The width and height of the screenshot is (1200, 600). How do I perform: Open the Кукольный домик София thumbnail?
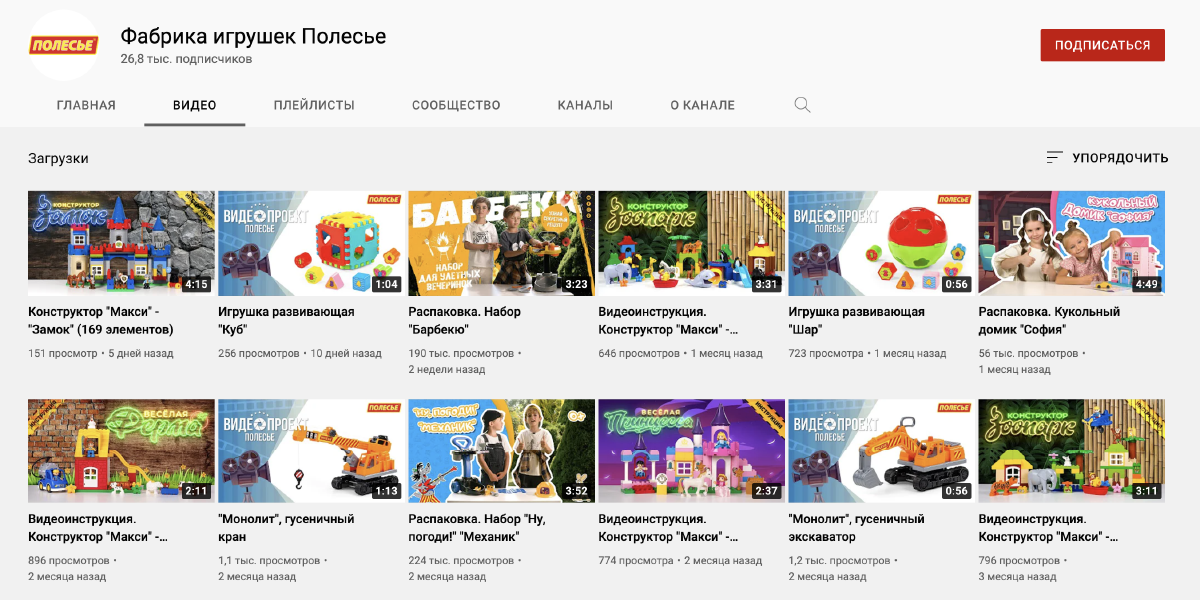tap(1071, 243)
